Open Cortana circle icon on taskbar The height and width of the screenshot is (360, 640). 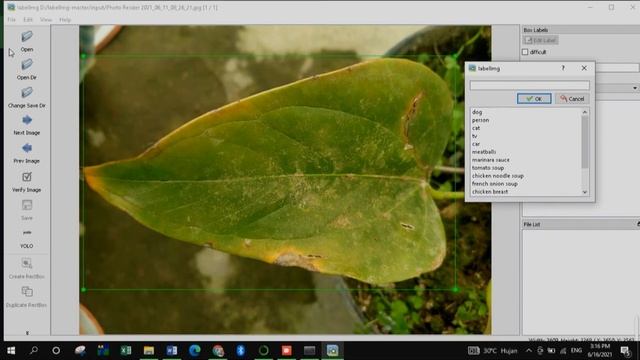56,350
